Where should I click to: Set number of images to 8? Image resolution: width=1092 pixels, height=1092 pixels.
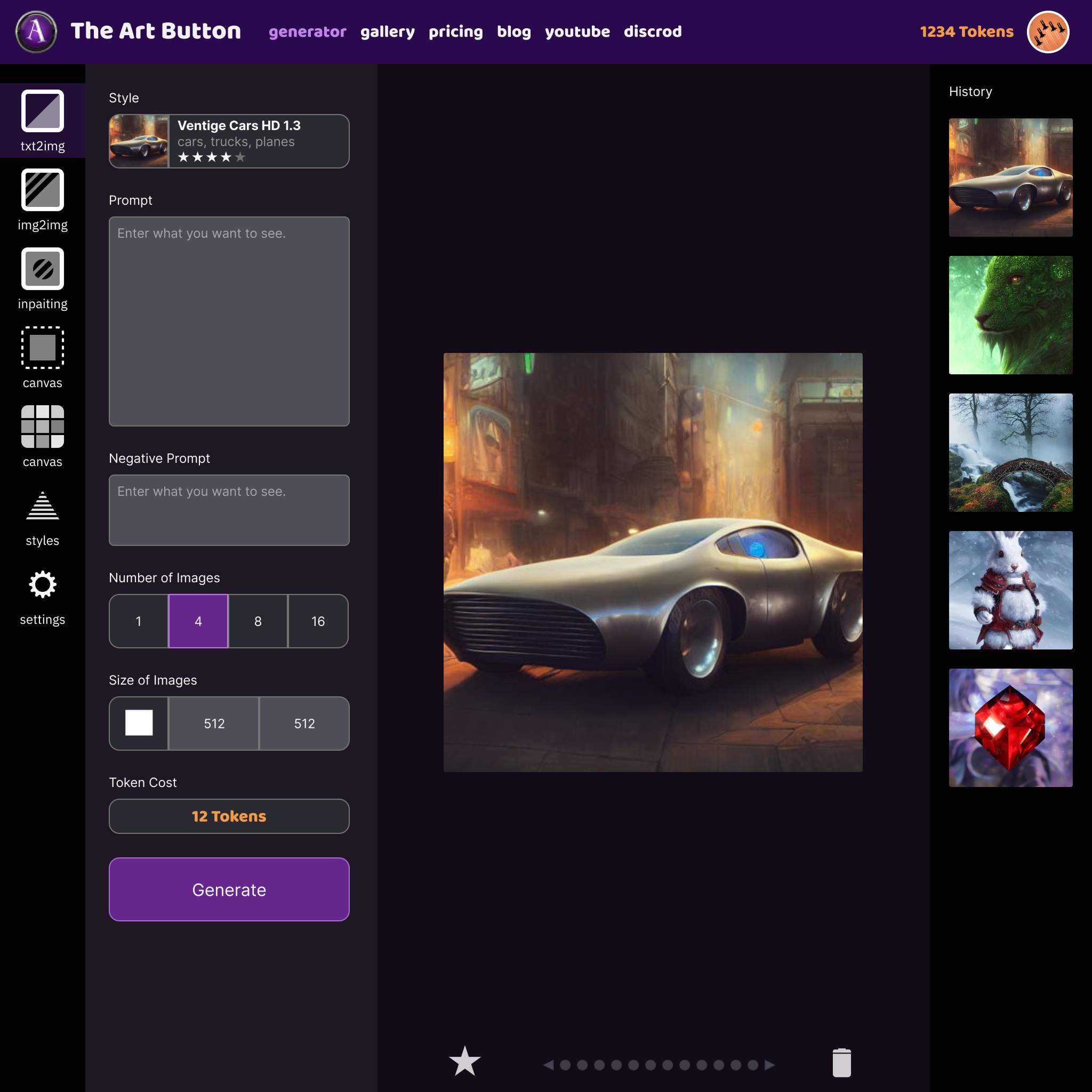coord(258,621)
